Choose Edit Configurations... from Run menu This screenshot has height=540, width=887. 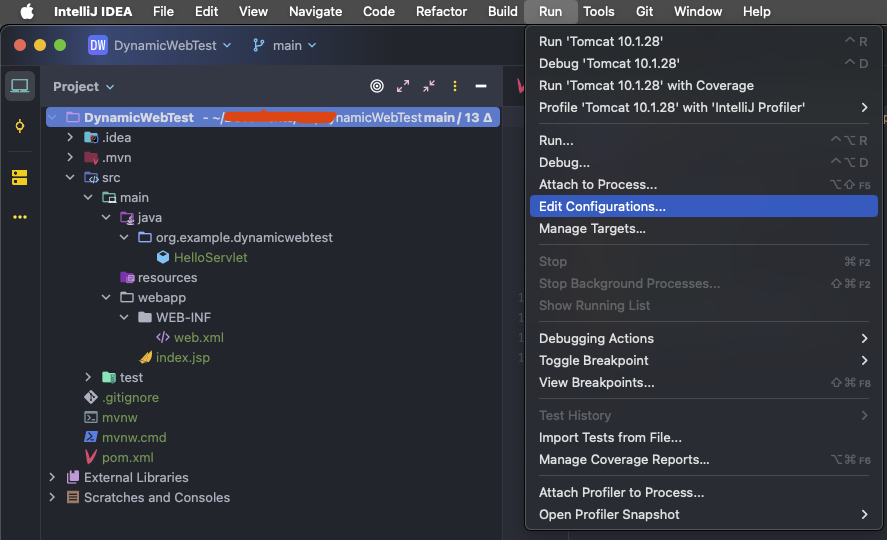pos(704,206)
